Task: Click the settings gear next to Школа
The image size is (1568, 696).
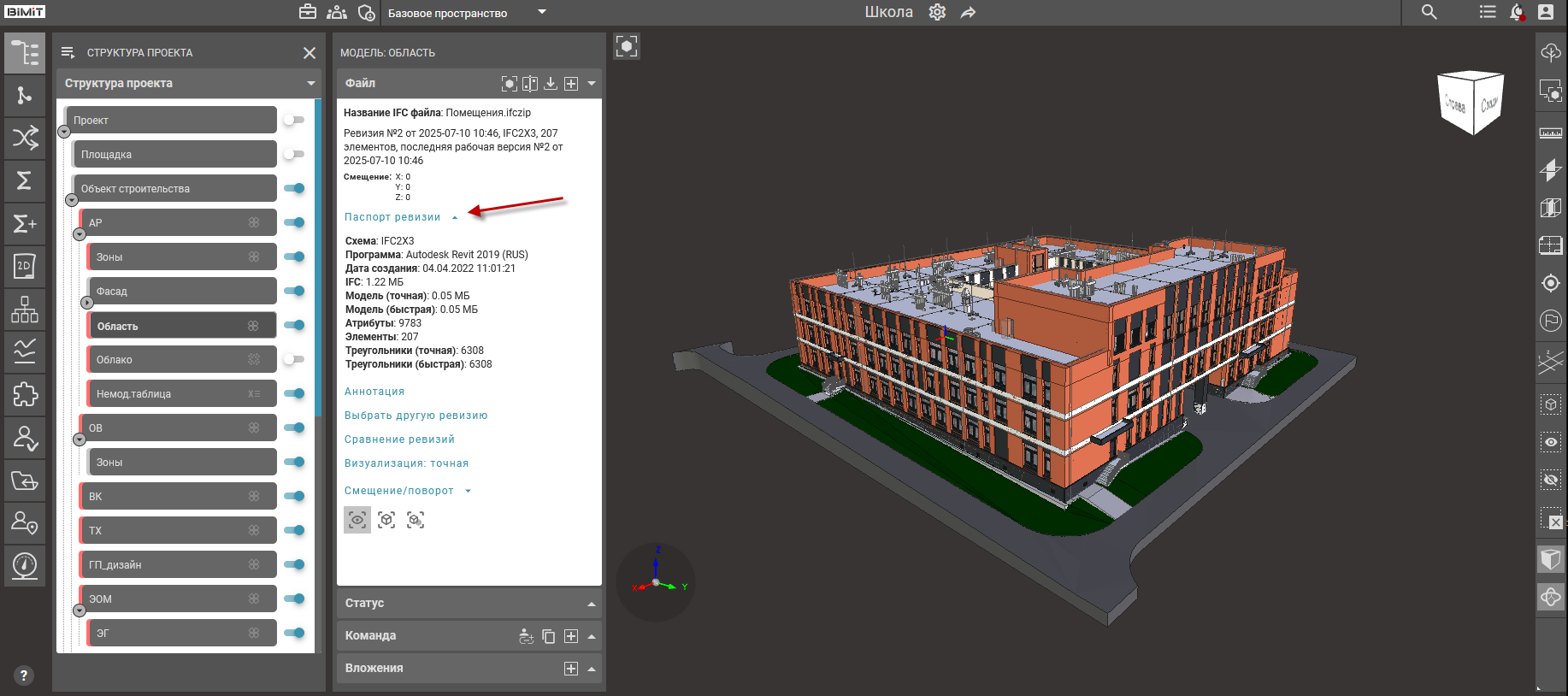Action: coord(937,13)
